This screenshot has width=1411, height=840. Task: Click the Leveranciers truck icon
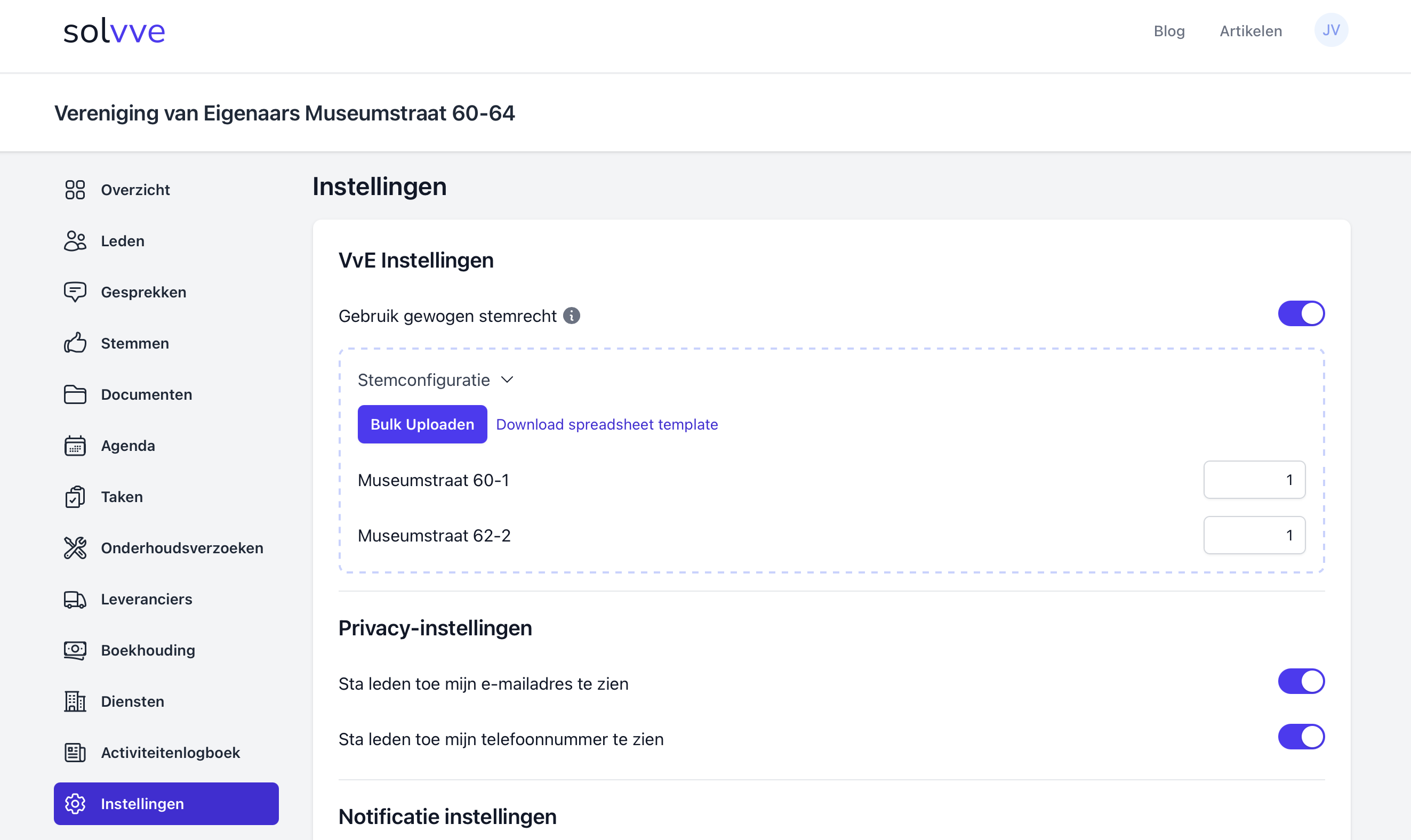(75, 599)
